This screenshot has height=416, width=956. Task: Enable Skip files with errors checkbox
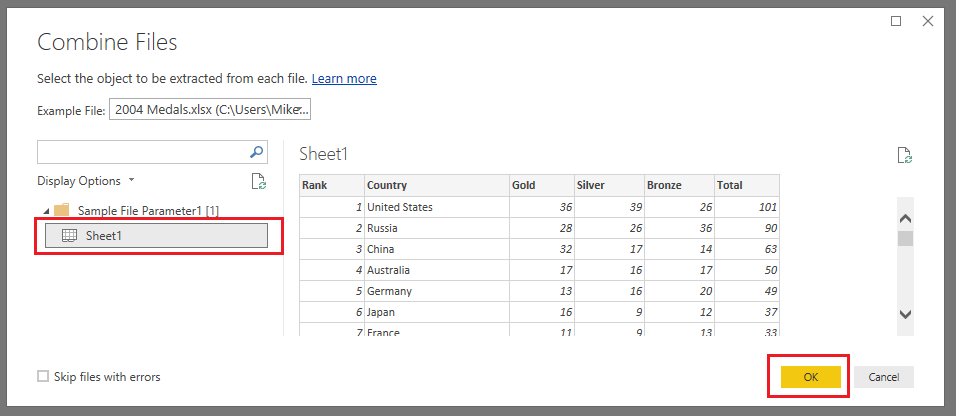(43, 376)
